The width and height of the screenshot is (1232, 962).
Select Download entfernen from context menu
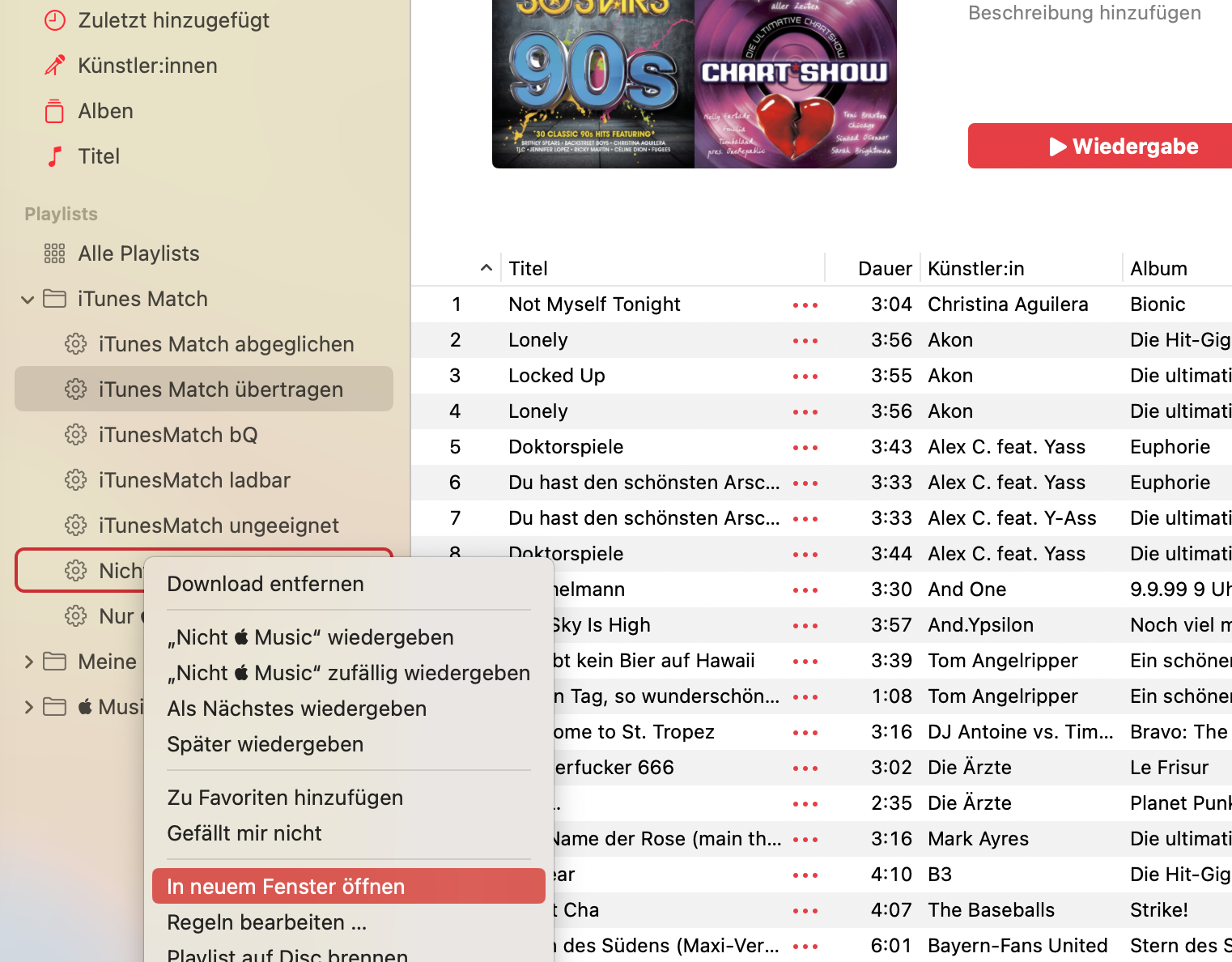tap(266, 584)
